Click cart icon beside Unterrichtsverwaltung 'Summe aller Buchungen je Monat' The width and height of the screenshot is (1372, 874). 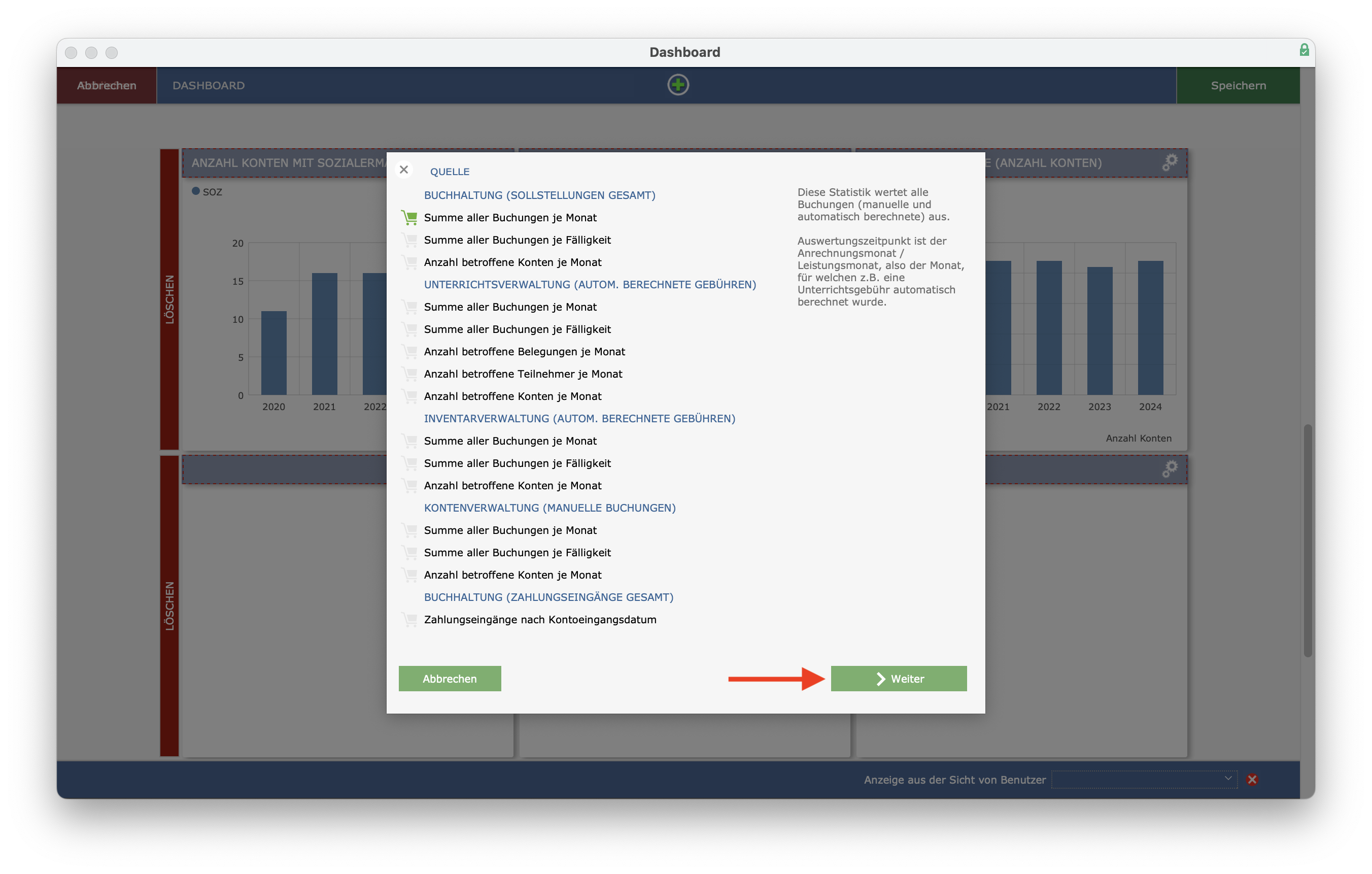[x=409, y=307]
